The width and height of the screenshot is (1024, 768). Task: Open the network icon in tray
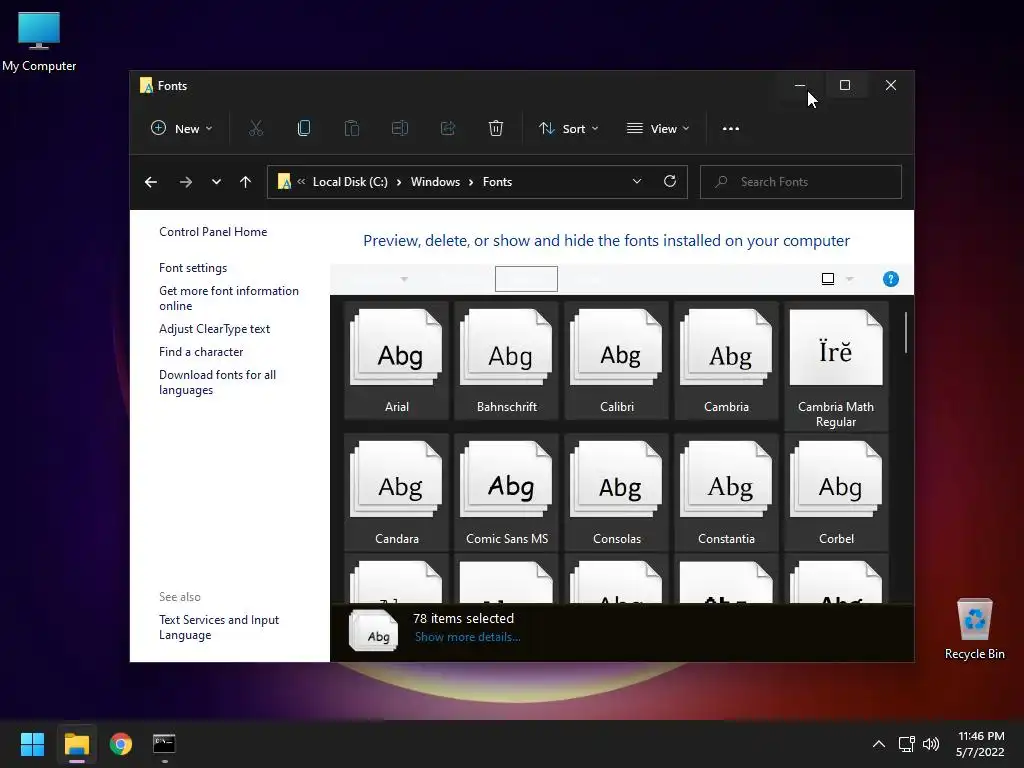(x=906, y=744)
